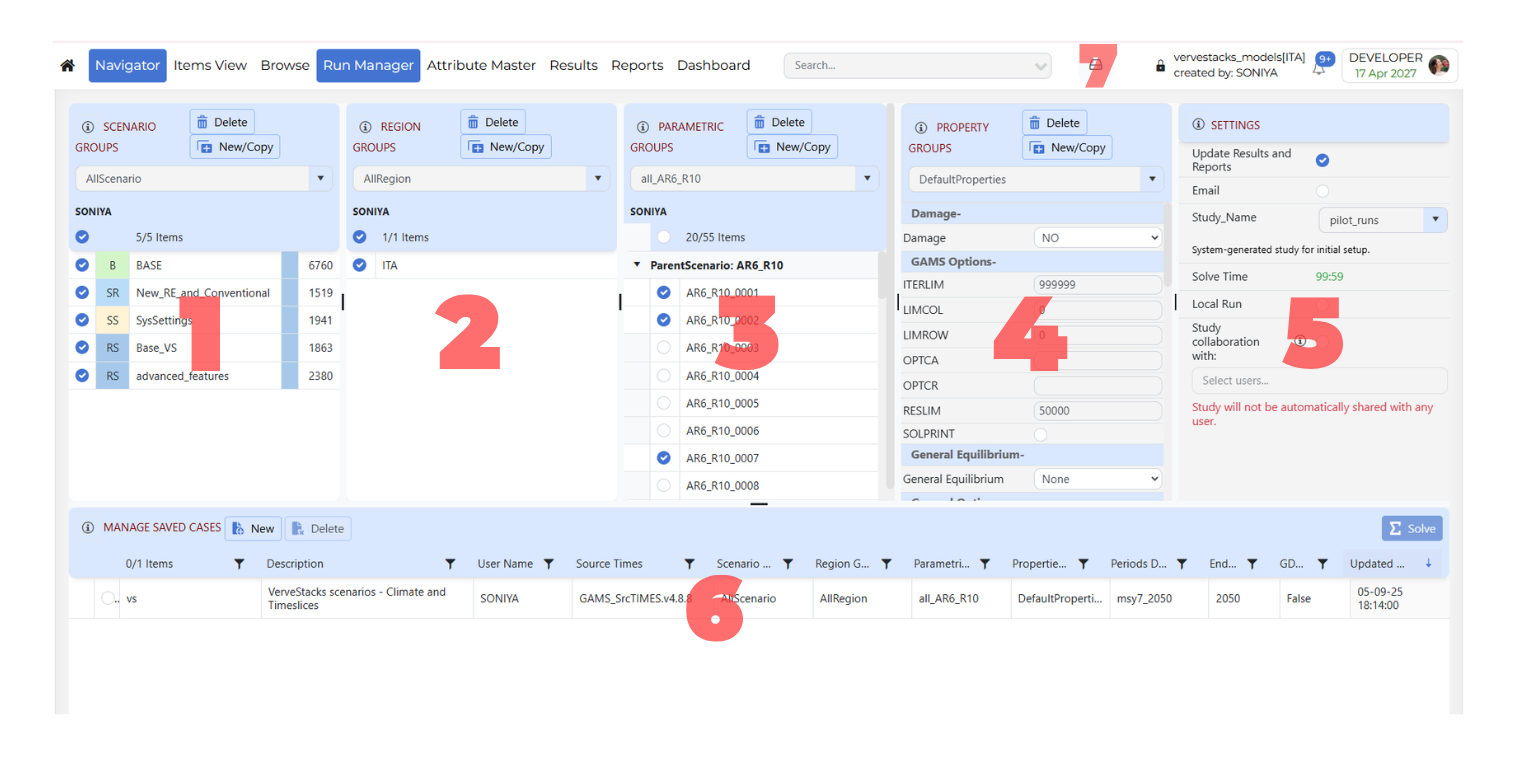This screenshot has height=770, width=1517.
Task: Filter the User Name column
Action: [548, 564]
